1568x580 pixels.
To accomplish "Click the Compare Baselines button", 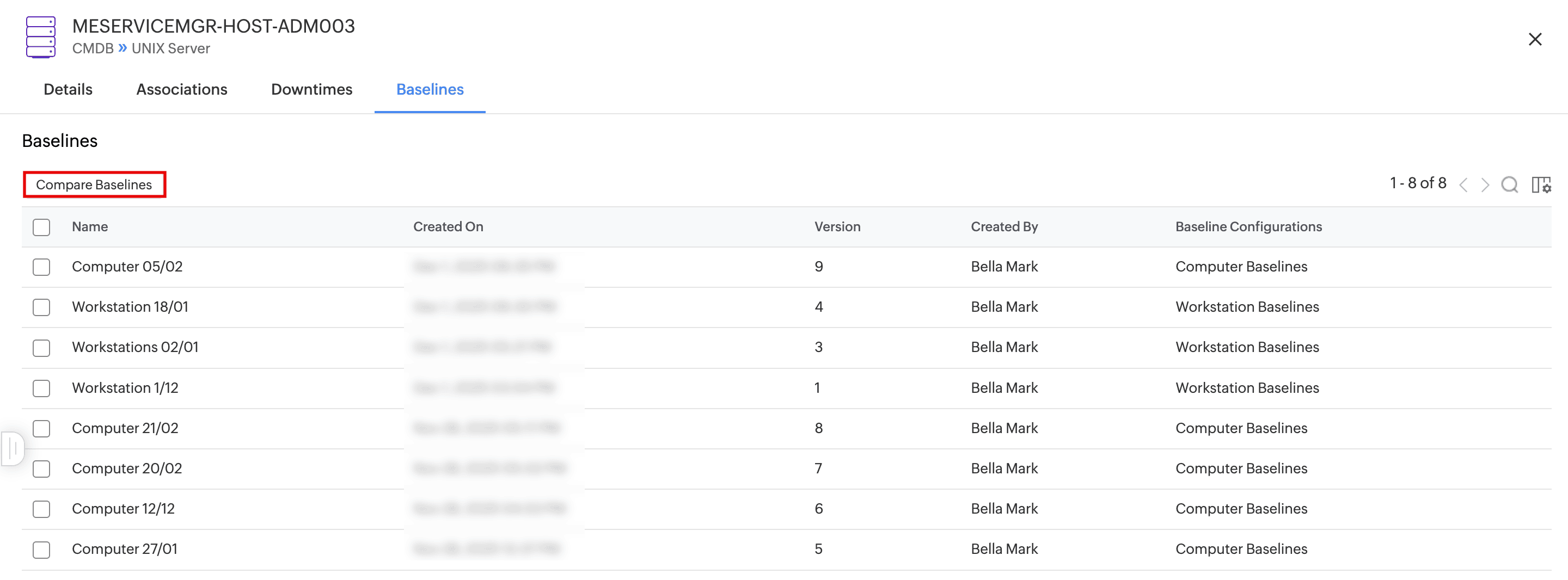I will [94, 184].
